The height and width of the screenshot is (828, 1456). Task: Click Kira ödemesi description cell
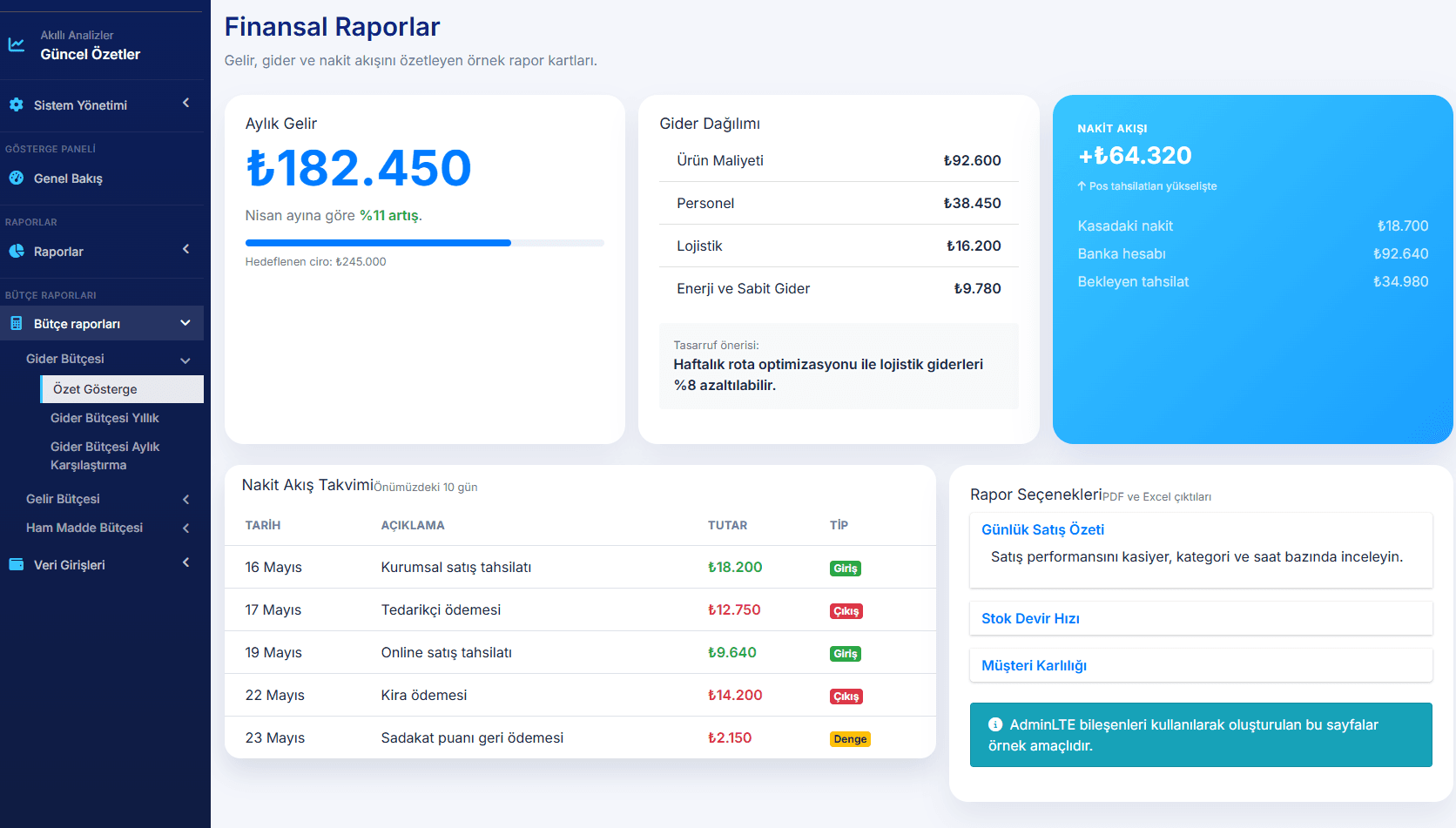pos(424,695)
